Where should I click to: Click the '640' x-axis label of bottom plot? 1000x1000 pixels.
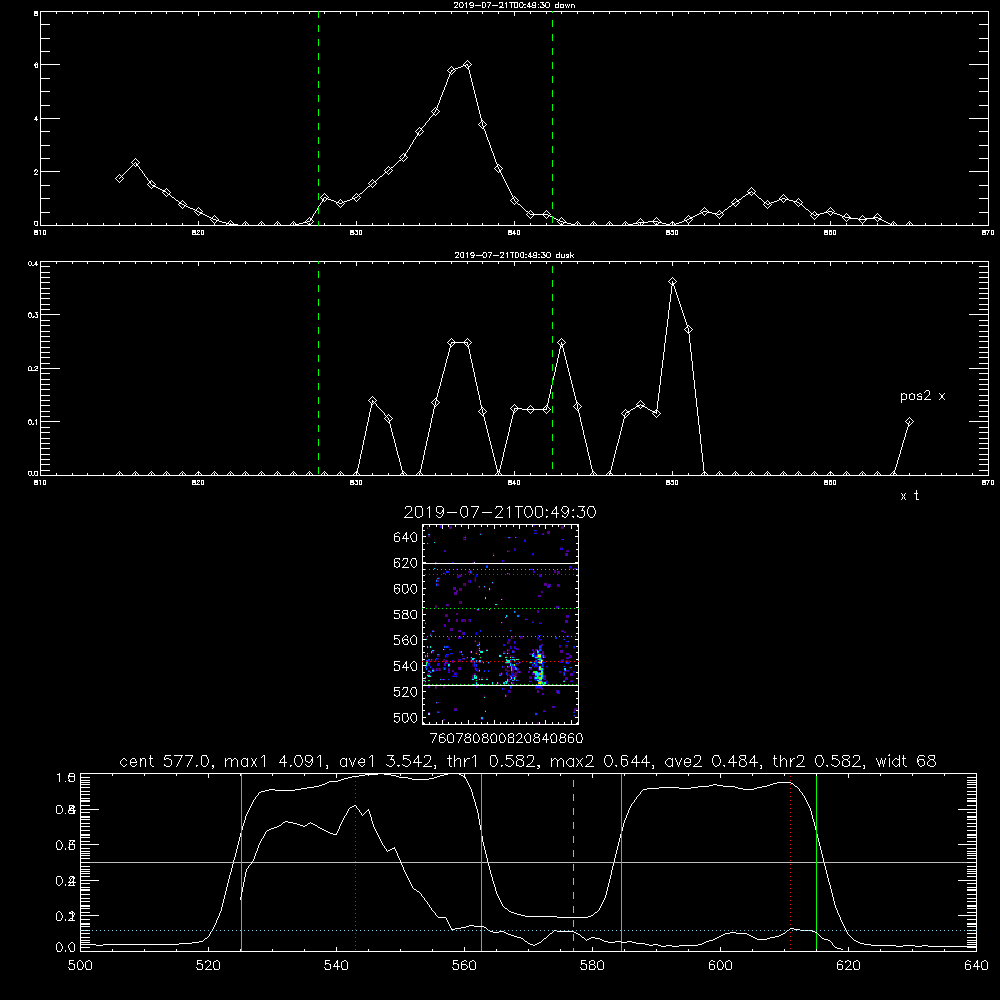[976, 966]
